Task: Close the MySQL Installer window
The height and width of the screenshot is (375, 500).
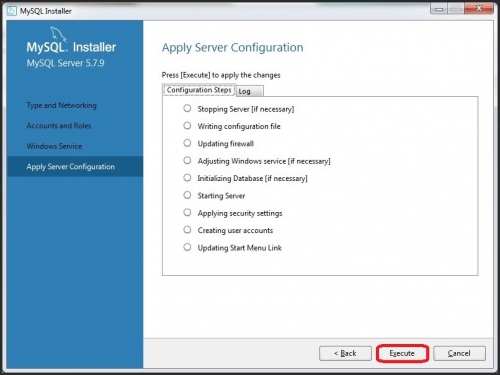Action: point(479,9)
